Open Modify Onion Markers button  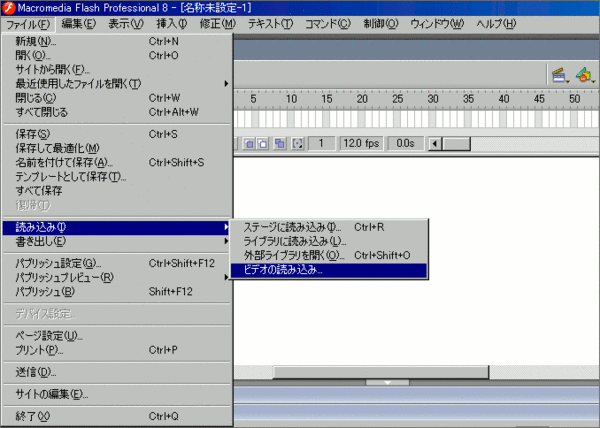(x=297, y=144)
